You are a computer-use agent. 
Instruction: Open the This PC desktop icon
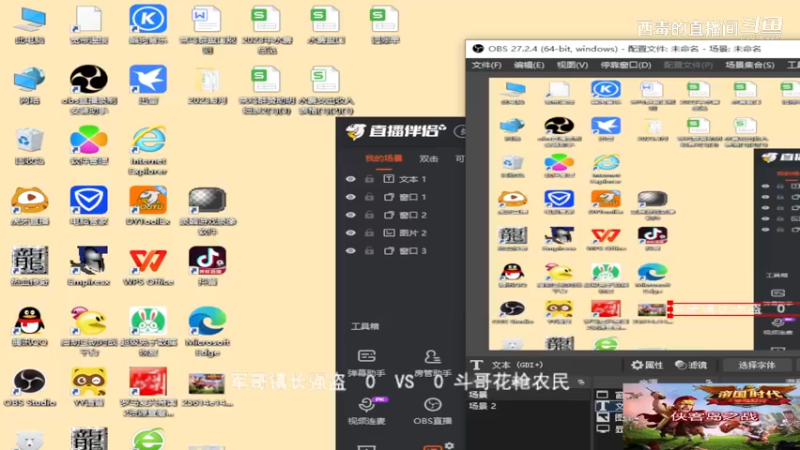click(30, 24)
